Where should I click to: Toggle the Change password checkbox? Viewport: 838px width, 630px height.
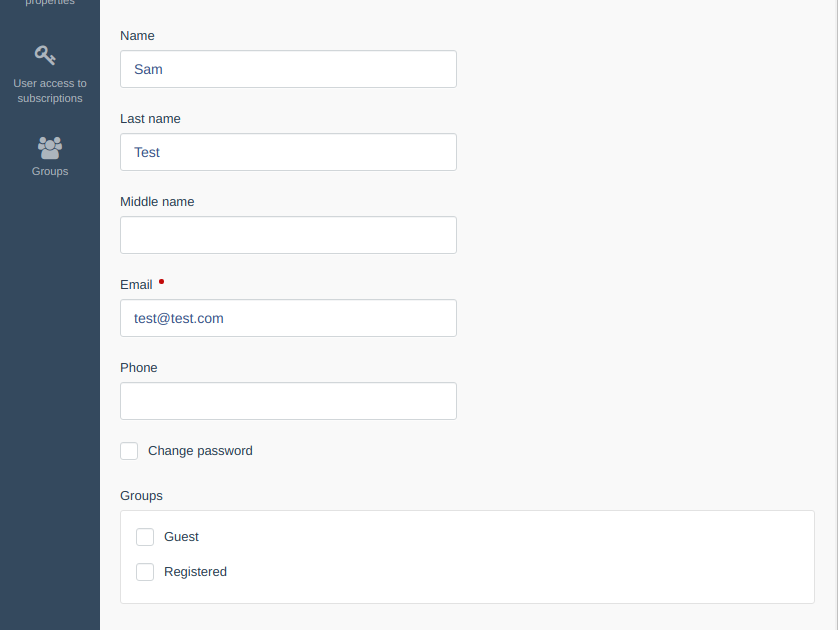[129, 451]
